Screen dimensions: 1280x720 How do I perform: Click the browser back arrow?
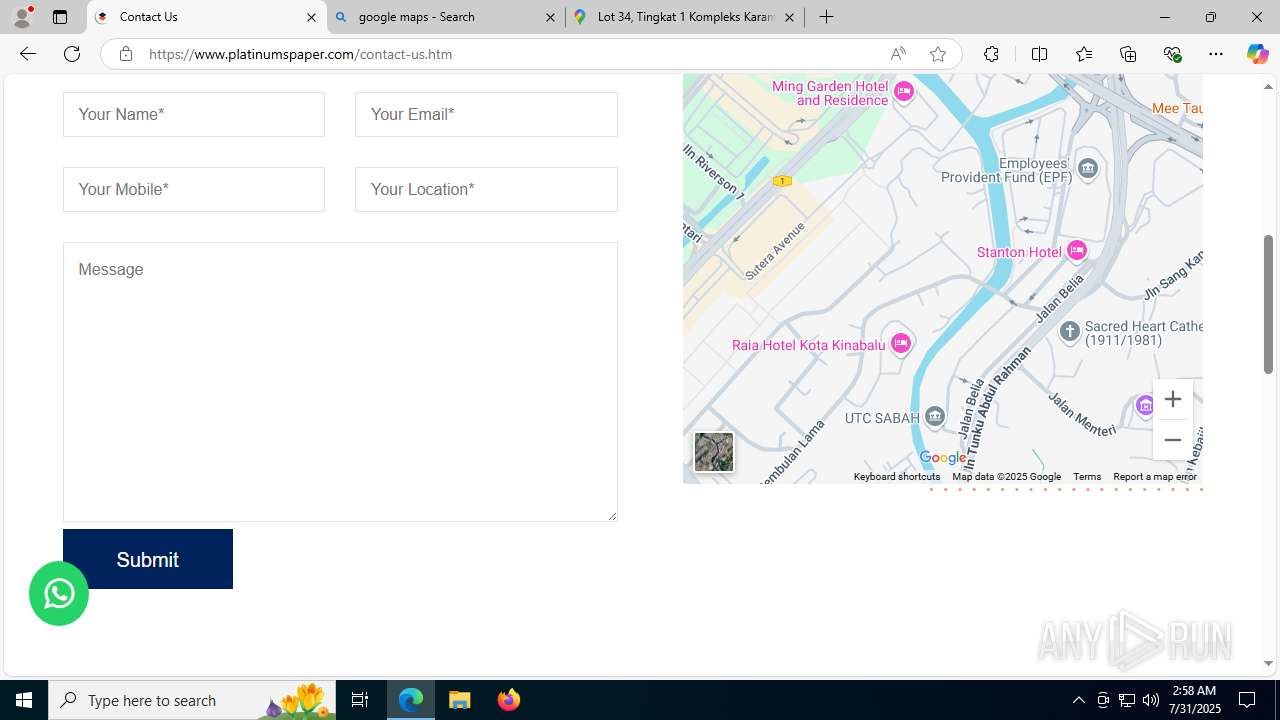(x=28, y=54)
